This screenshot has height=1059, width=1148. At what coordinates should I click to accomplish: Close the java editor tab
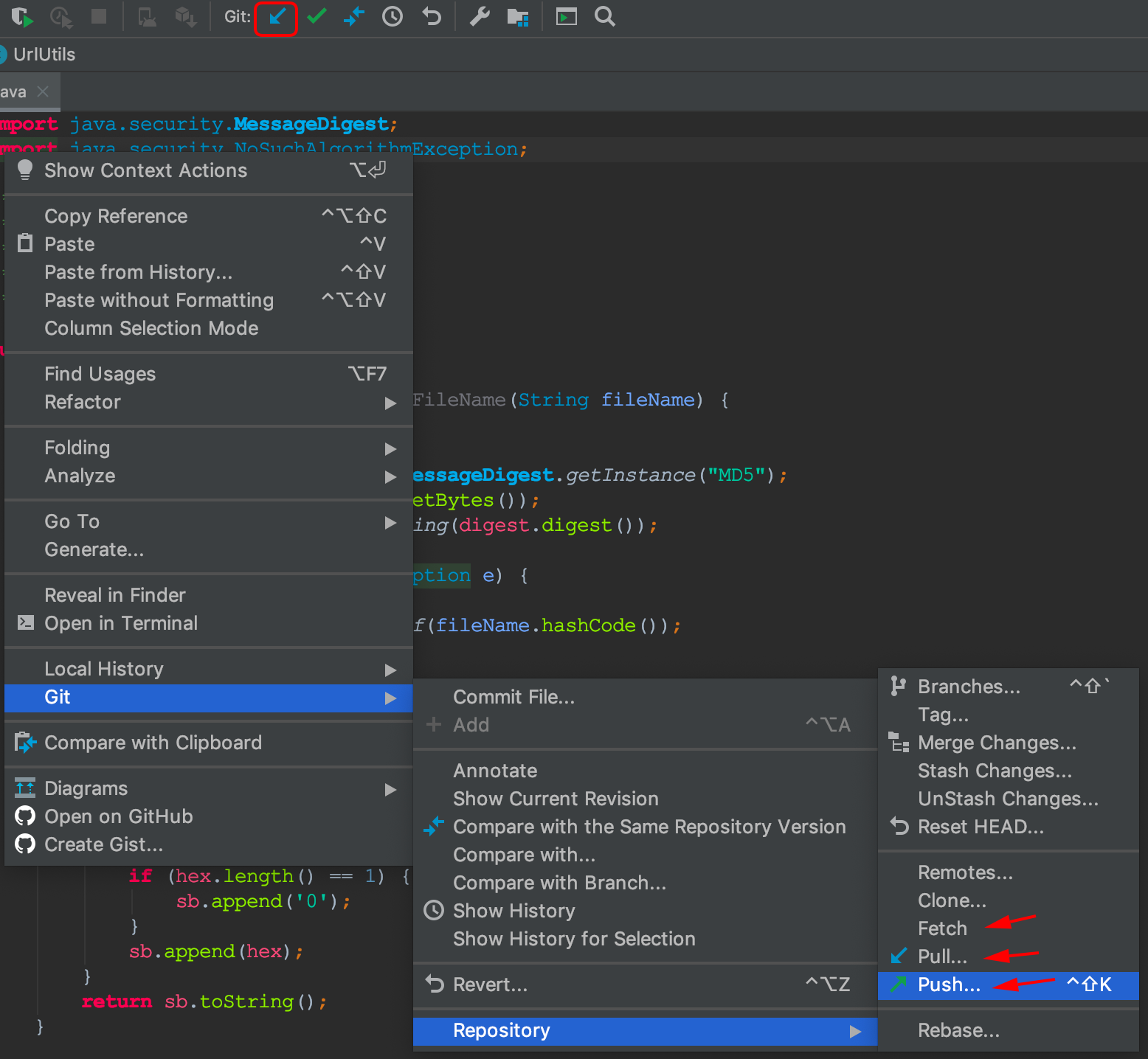tap(43, 91)
